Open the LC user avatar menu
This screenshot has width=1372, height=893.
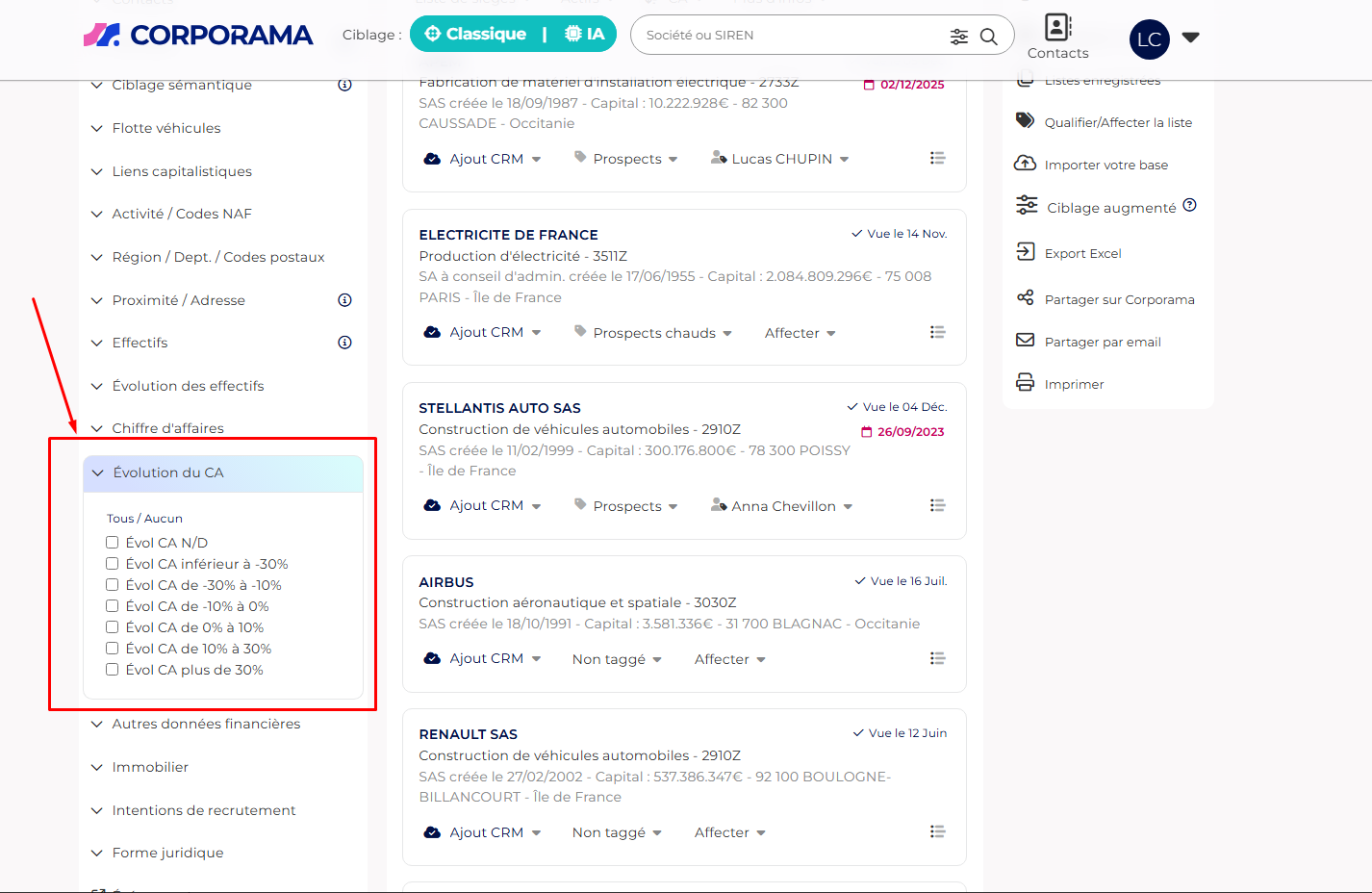pos(1150,39)
